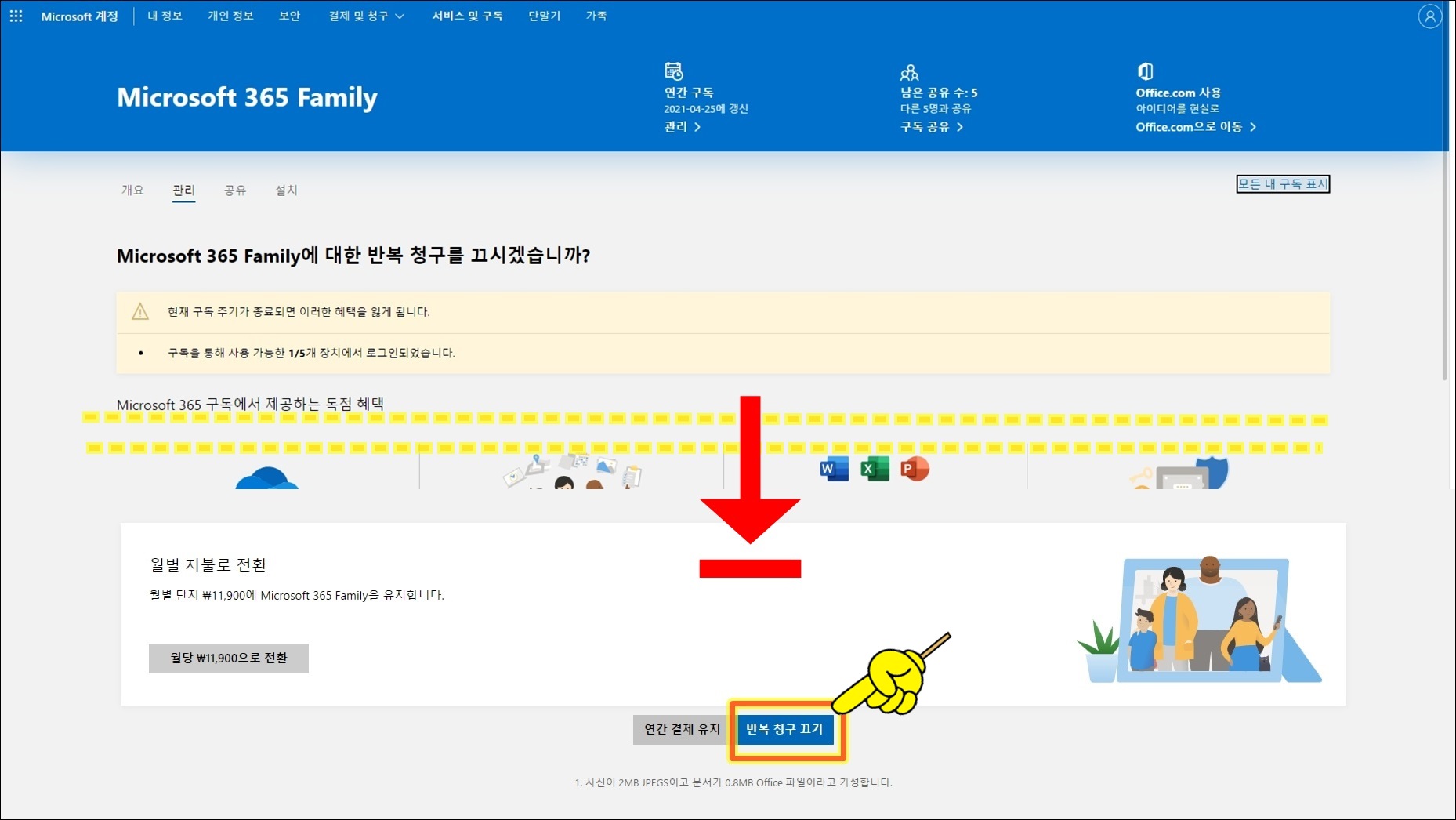Open the 가족 menu item
This screenshot has height=820, width=1456.
pyautogui.click(x=596, y=16)
